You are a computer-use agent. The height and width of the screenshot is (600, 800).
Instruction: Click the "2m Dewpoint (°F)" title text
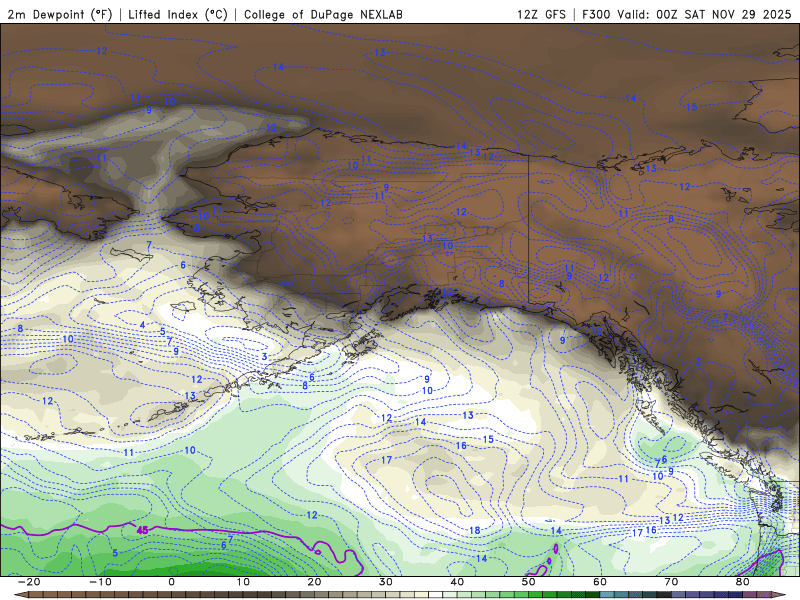tap(60, 14)
